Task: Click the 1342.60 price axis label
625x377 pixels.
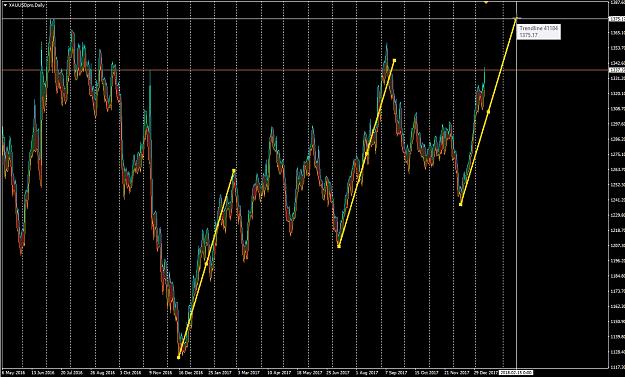Action: (x=617, y=63)
